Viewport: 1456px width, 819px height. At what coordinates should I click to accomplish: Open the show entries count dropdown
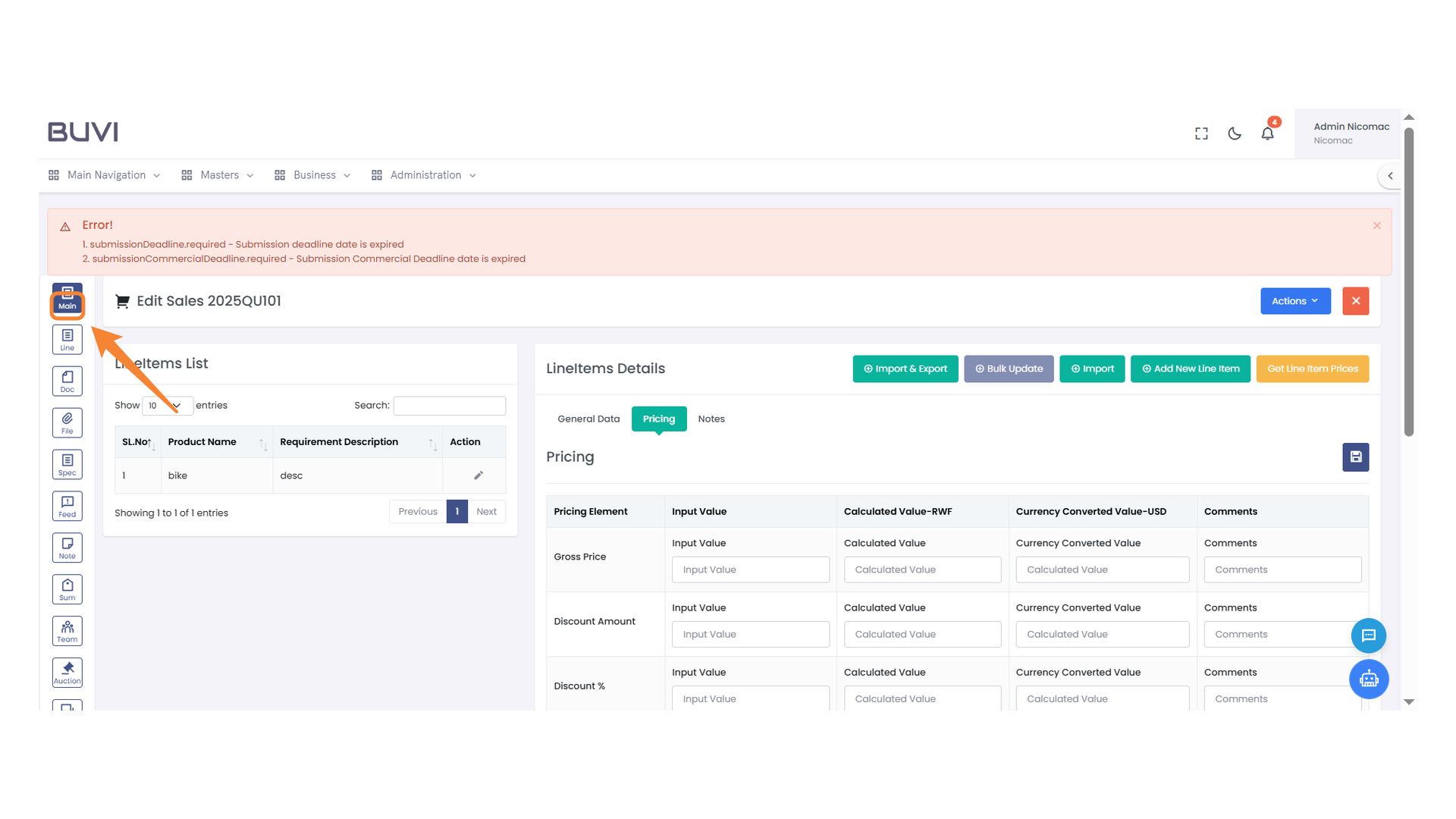click(x=167, y=406)
